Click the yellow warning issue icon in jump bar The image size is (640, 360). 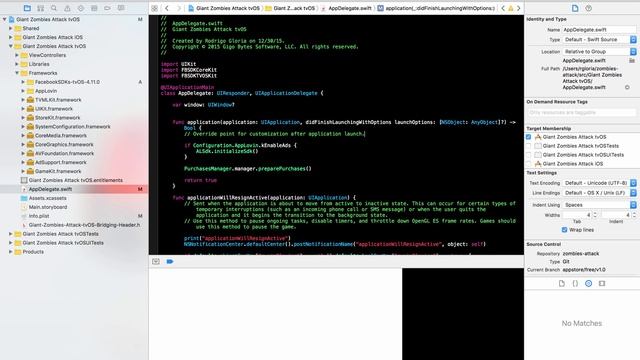[511, 8]
